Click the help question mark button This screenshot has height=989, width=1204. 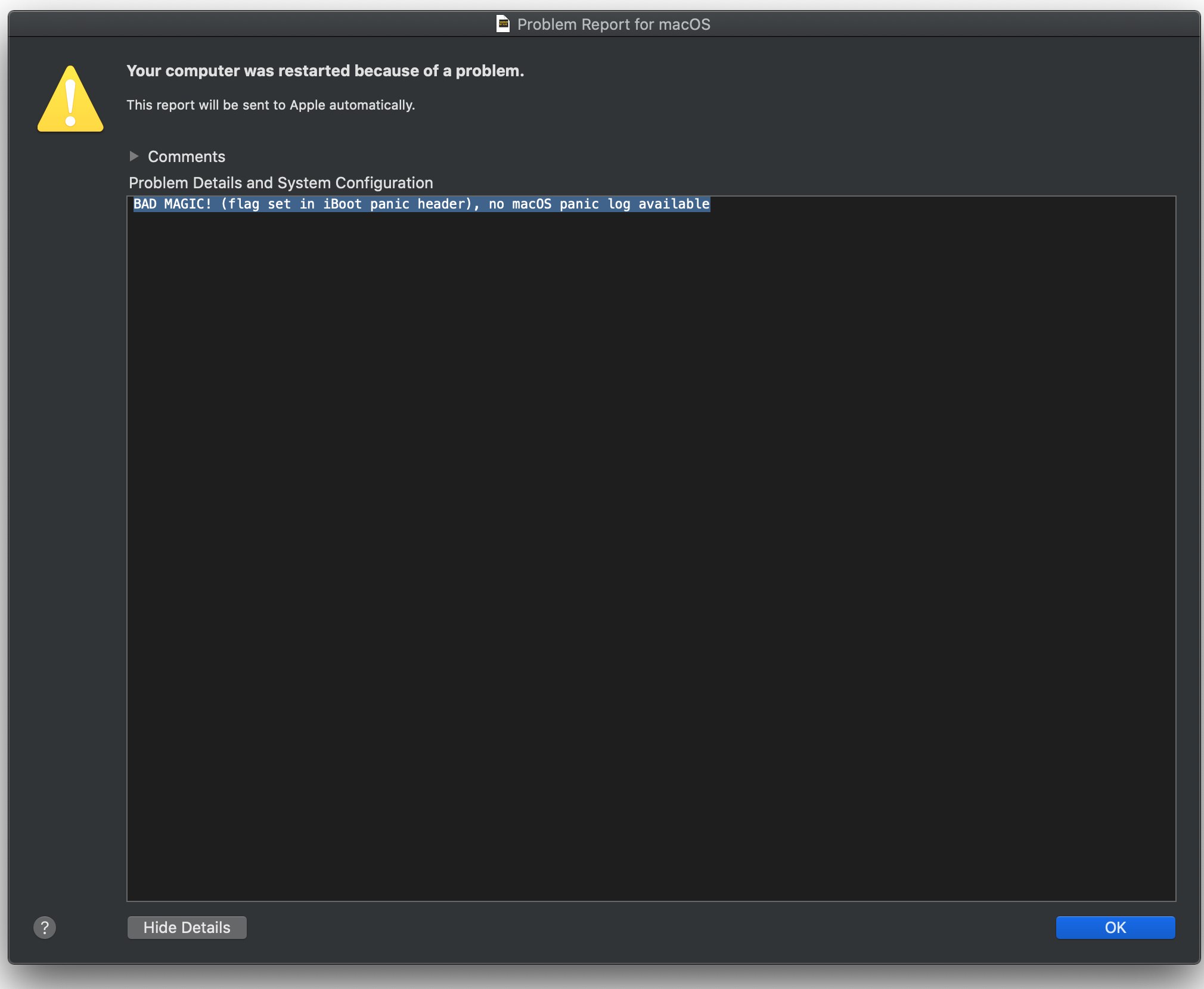click(45, 927)
